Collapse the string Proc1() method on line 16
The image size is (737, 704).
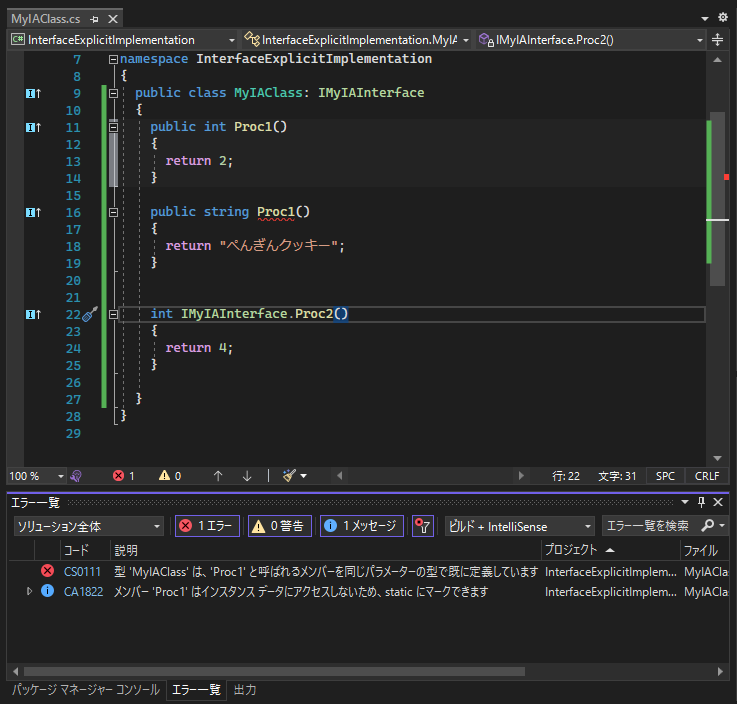(x=113, y=212)
